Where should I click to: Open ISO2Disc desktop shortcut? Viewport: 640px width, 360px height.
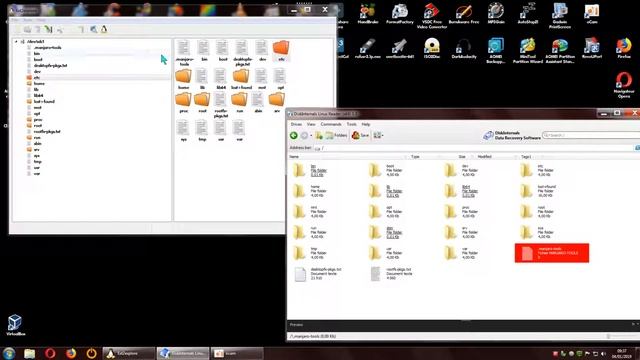tap(432, 48)
